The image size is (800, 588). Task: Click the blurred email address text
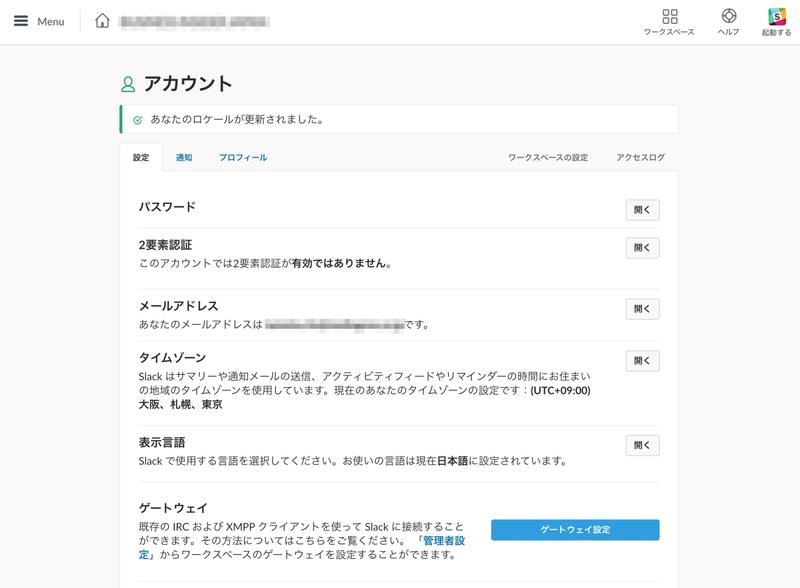click(x=335, y=325)
